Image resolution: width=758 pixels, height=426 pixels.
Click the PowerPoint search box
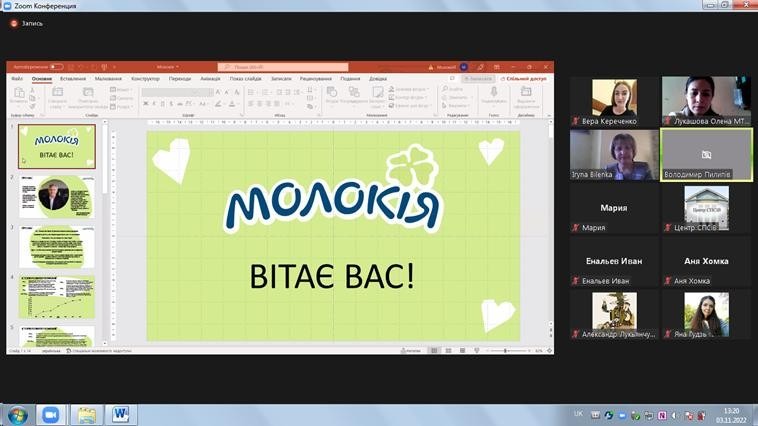click(x=283, y=67)
